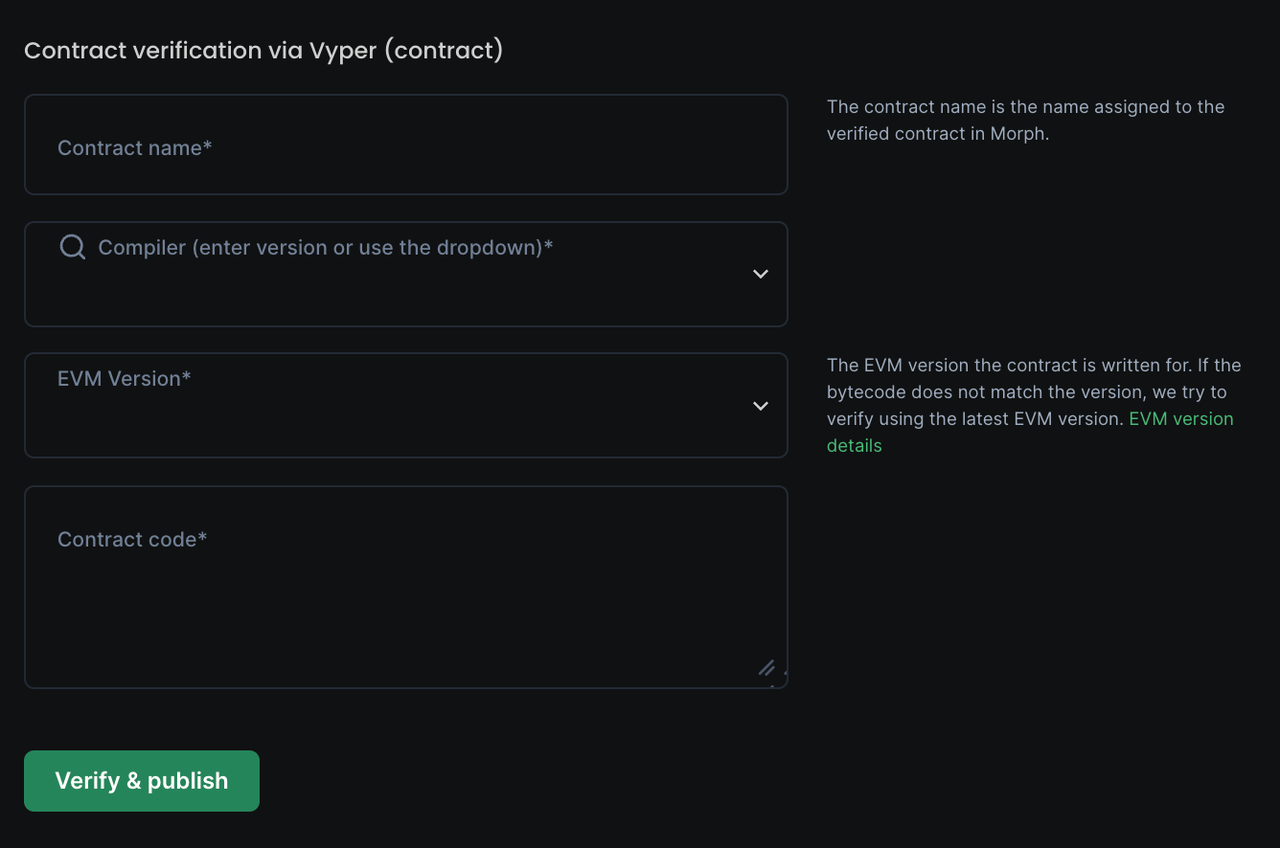Screen dimensions: 1280x848
Task: Select the "EVM Version*" field label
Action: tap(124, 378)
